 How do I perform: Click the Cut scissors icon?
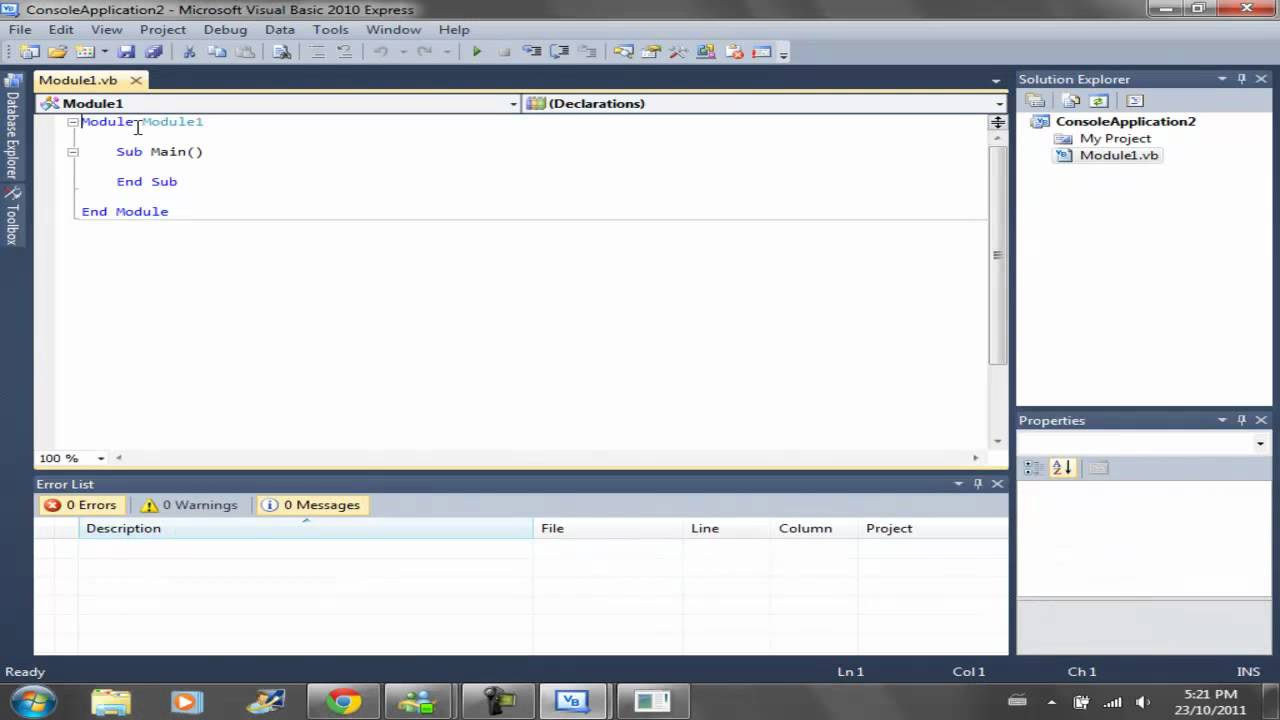[189, 52]
